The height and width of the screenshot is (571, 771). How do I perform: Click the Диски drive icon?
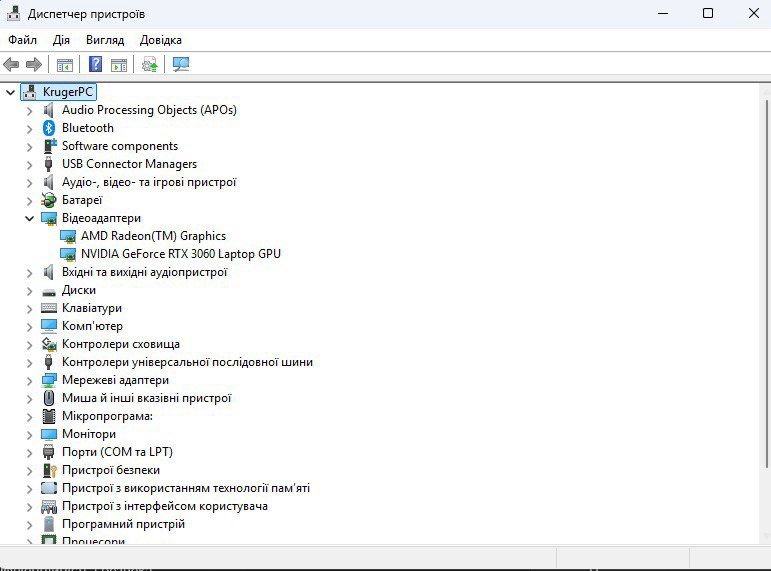coord(49,292)
